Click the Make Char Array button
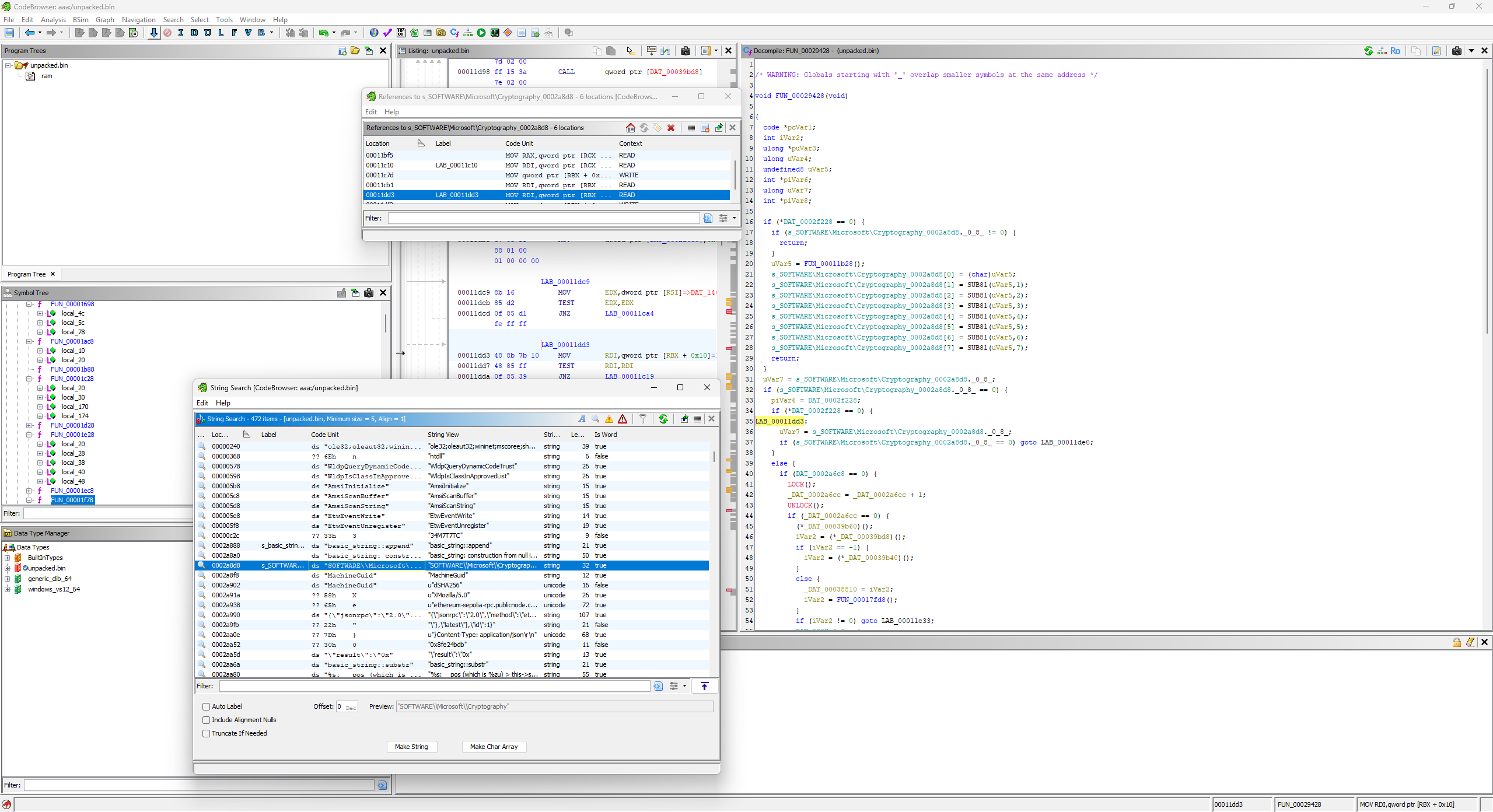 (494, 747)
